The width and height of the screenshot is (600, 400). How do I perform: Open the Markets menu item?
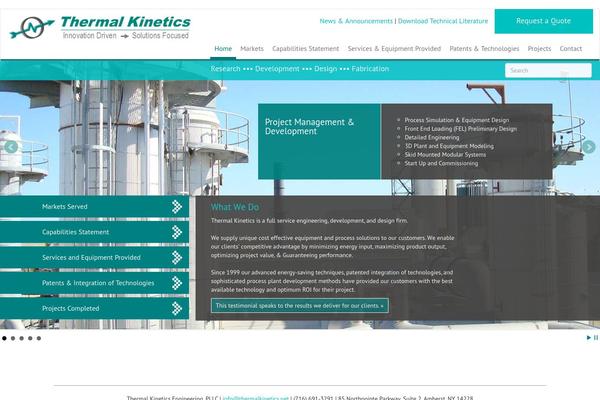pos(252,49)
